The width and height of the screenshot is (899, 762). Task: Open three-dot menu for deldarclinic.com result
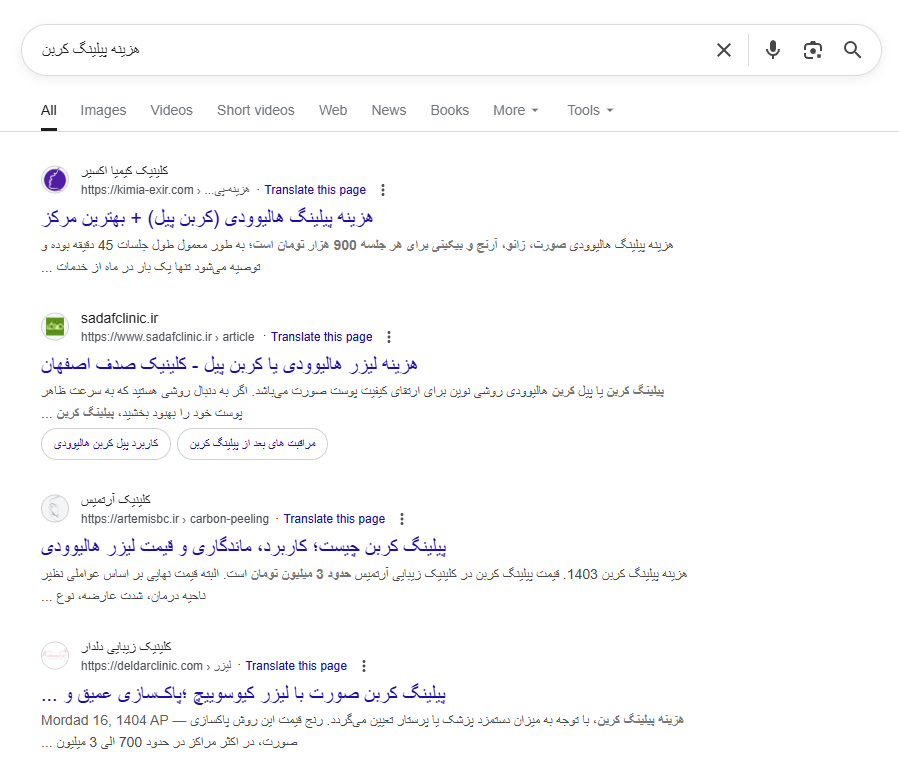click(x=364, y=666)
